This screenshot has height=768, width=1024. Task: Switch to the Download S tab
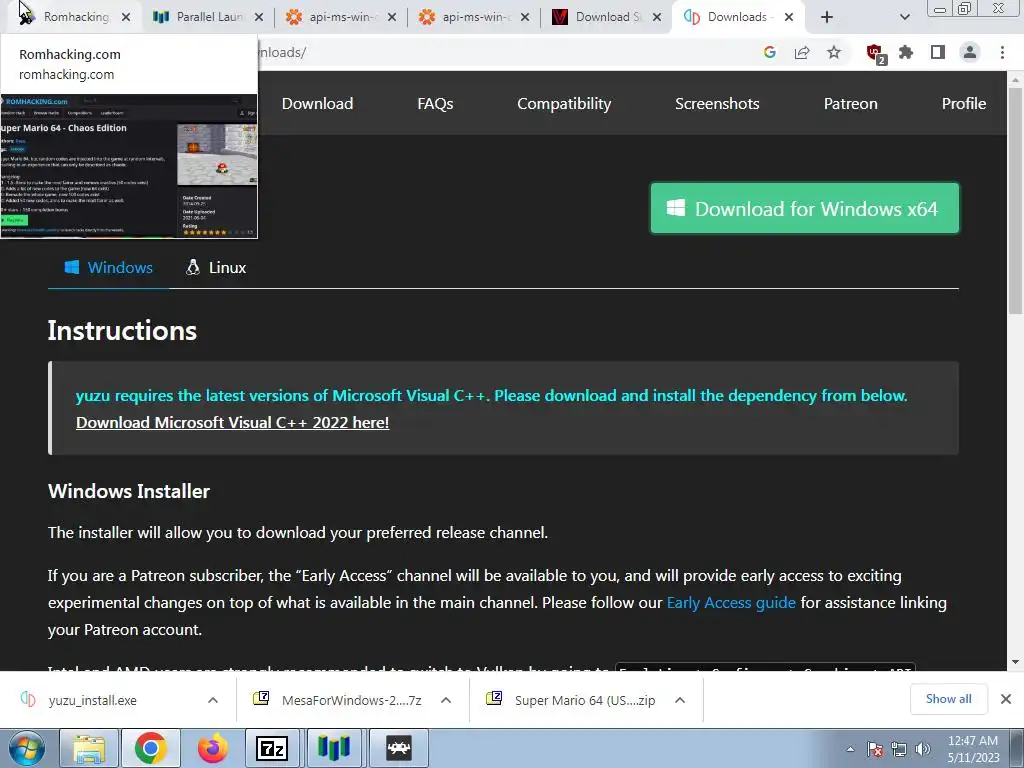point(607,17)
